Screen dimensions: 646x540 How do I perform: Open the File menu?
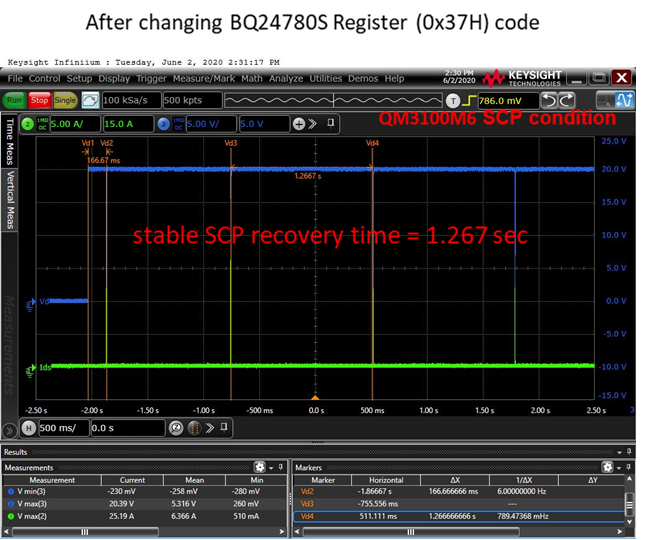click(x=15, y=78)
